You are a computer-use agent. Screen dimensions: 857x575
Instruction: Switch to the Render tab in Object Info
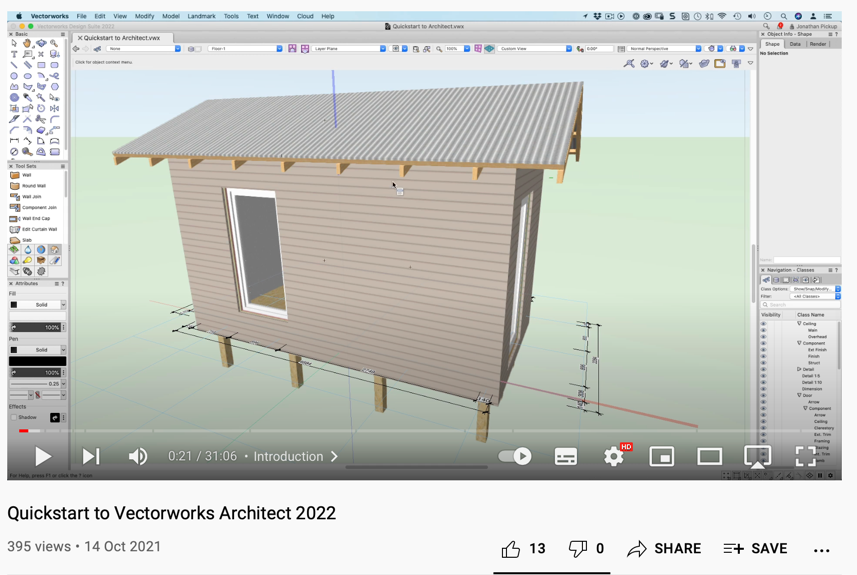[x=818, y=44]
